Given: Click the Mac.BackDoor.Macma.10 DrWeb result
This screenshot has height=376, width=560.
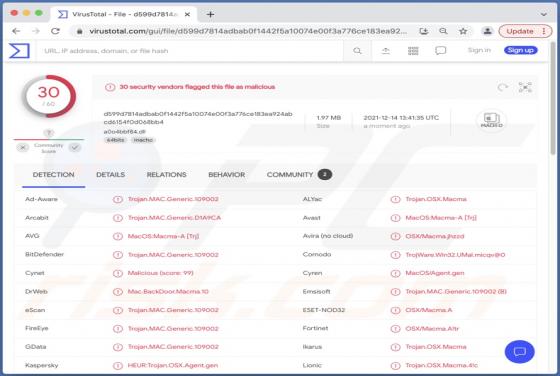Looking at the screenshot, I should [x=168, y=292].
